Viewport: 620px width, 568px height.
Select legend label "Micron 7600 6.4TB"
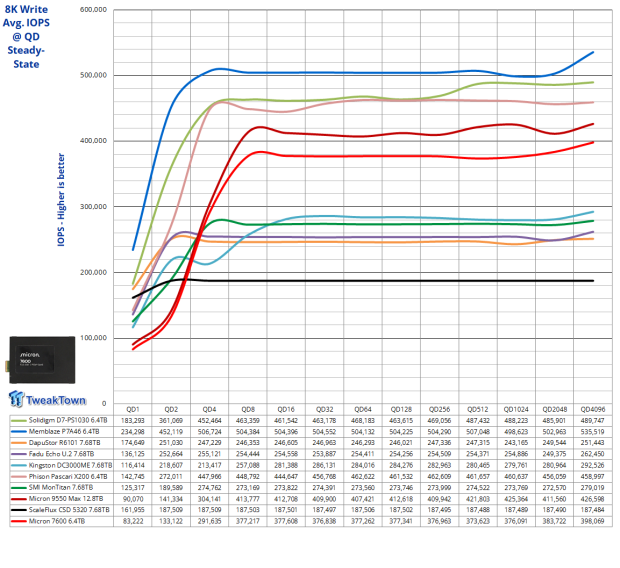[x=57, y=521]
